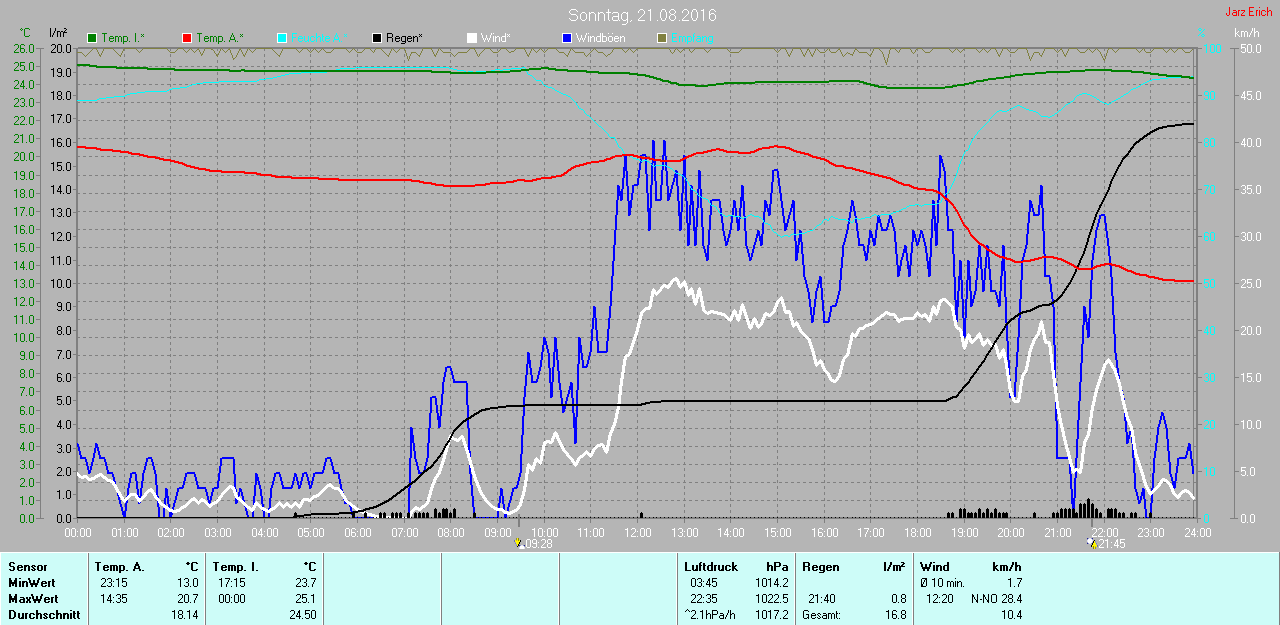Screen dimensions: 1280x625
Task: Click the green Temp. I. legend square
Action: point(93,38)
